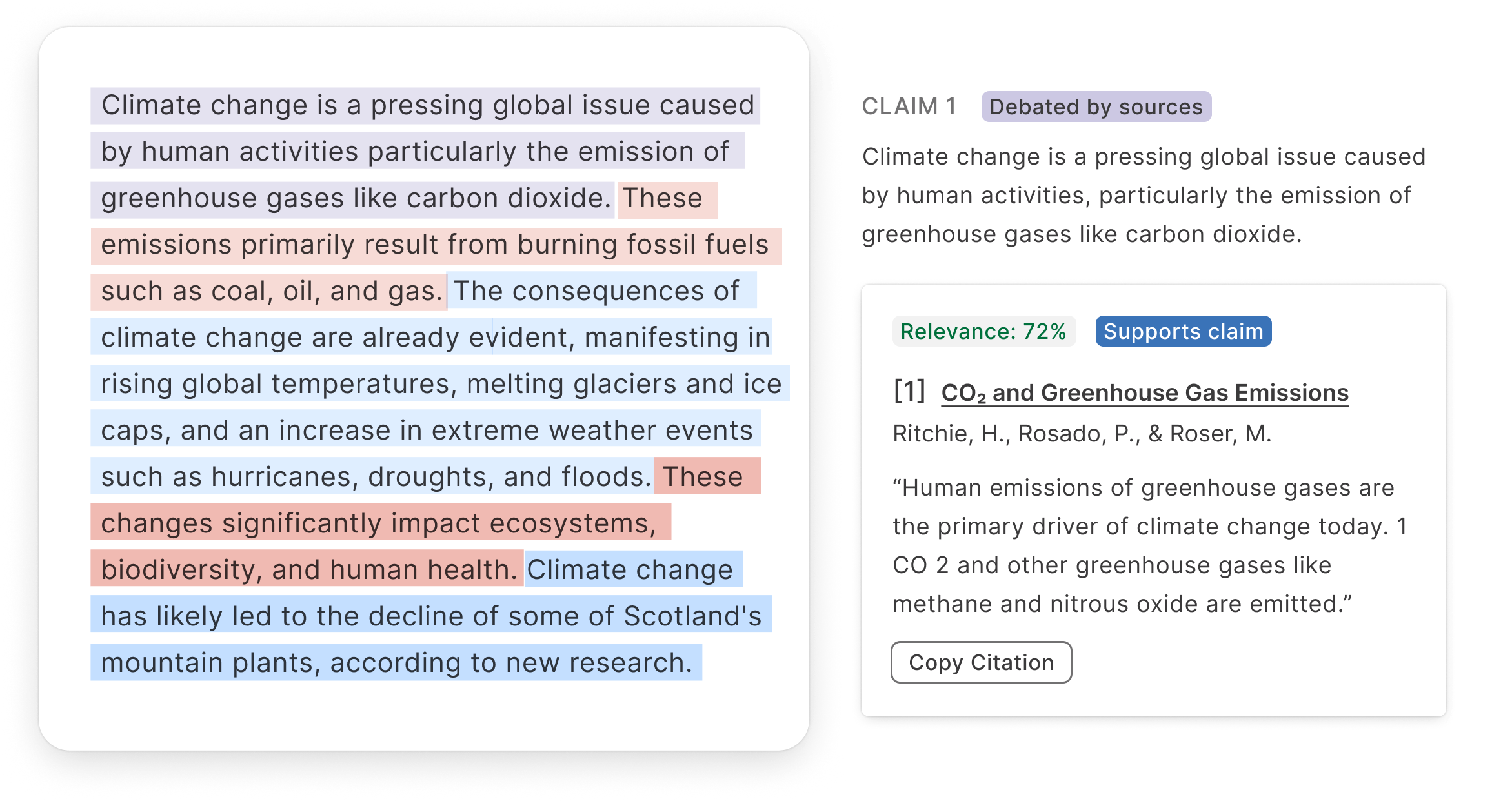
Task: Click the text "such as hurricanes, droughts, and floods"
Action: coord(376,477)
